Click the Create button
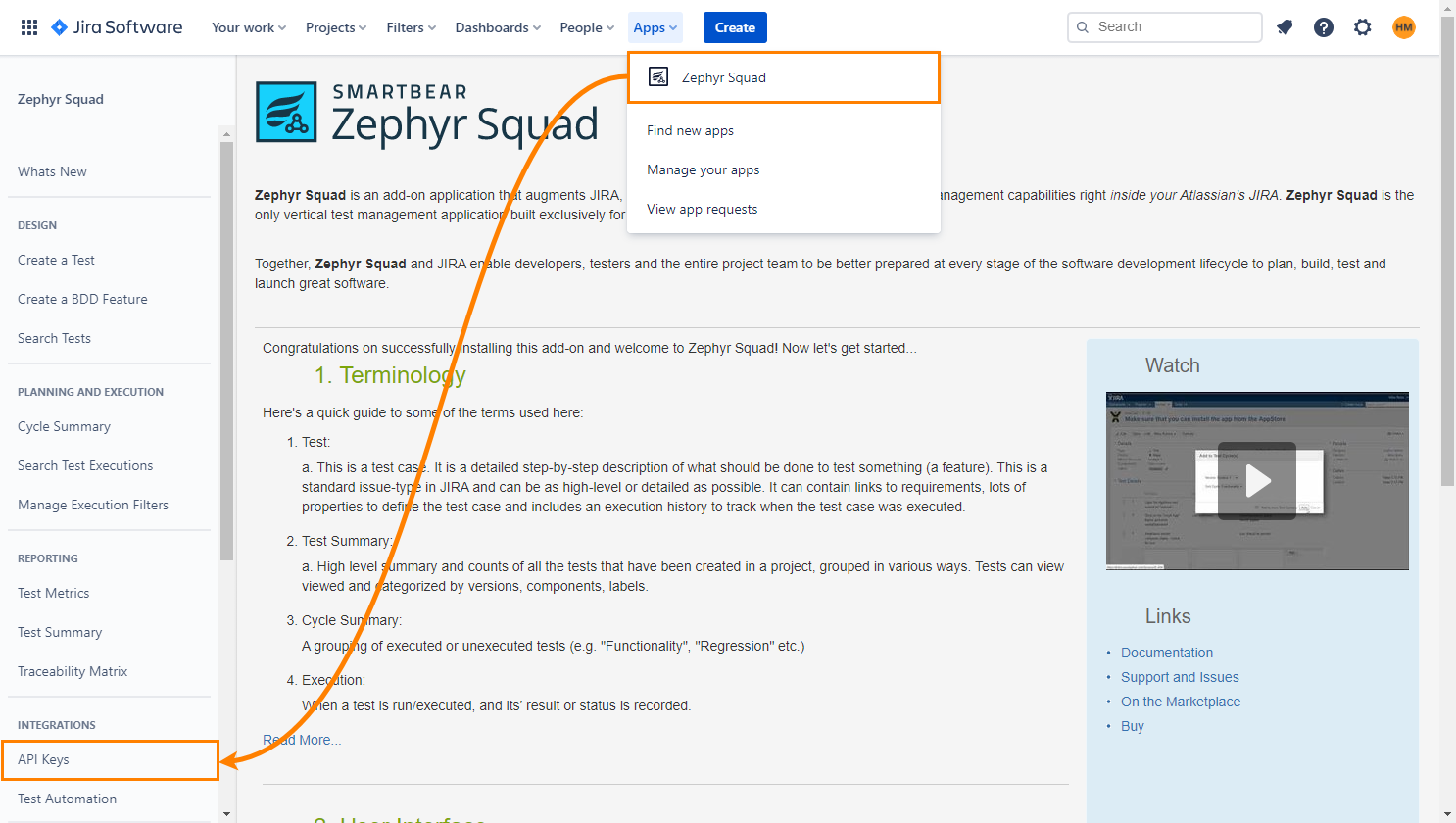 [735, 26]
